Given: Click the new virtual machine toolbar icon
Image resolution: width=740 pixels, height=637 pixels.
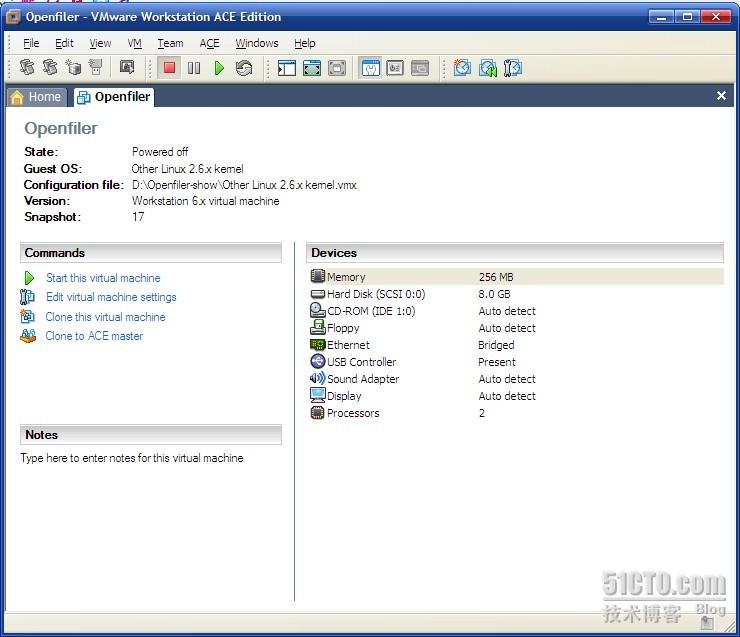Looking at the screenshot, I should pyautogui.click(x=73, y=67).
